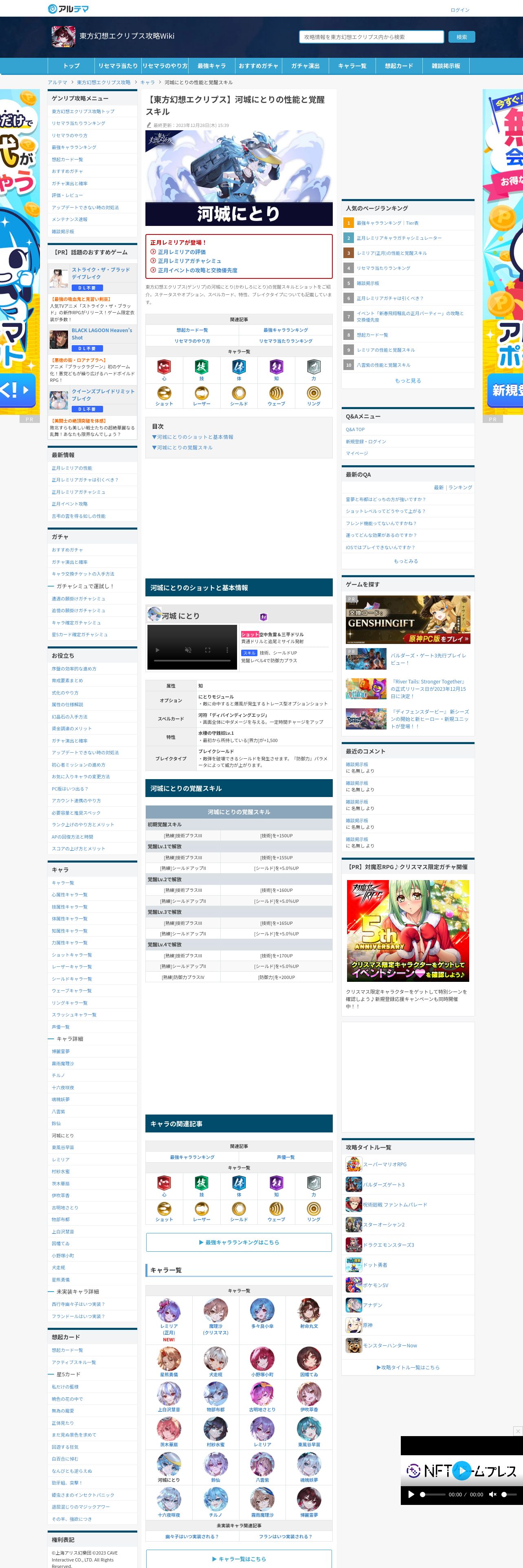Open the リセマラ当たり navigation tab
Image resolution: width=523 pixels, height=1568 pixels.
118,66
